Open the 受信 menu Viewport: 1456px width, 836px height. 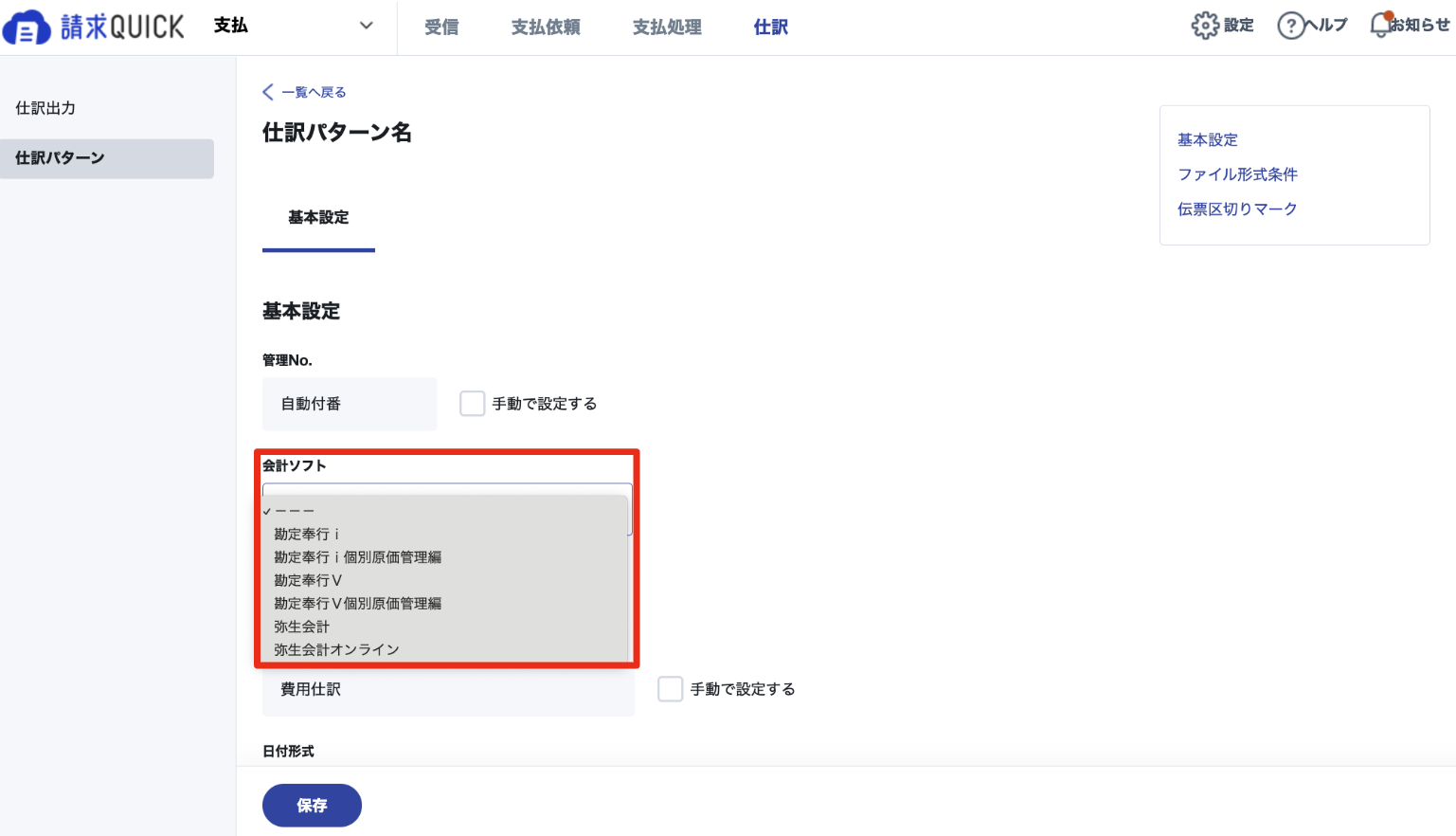point(441,27)
